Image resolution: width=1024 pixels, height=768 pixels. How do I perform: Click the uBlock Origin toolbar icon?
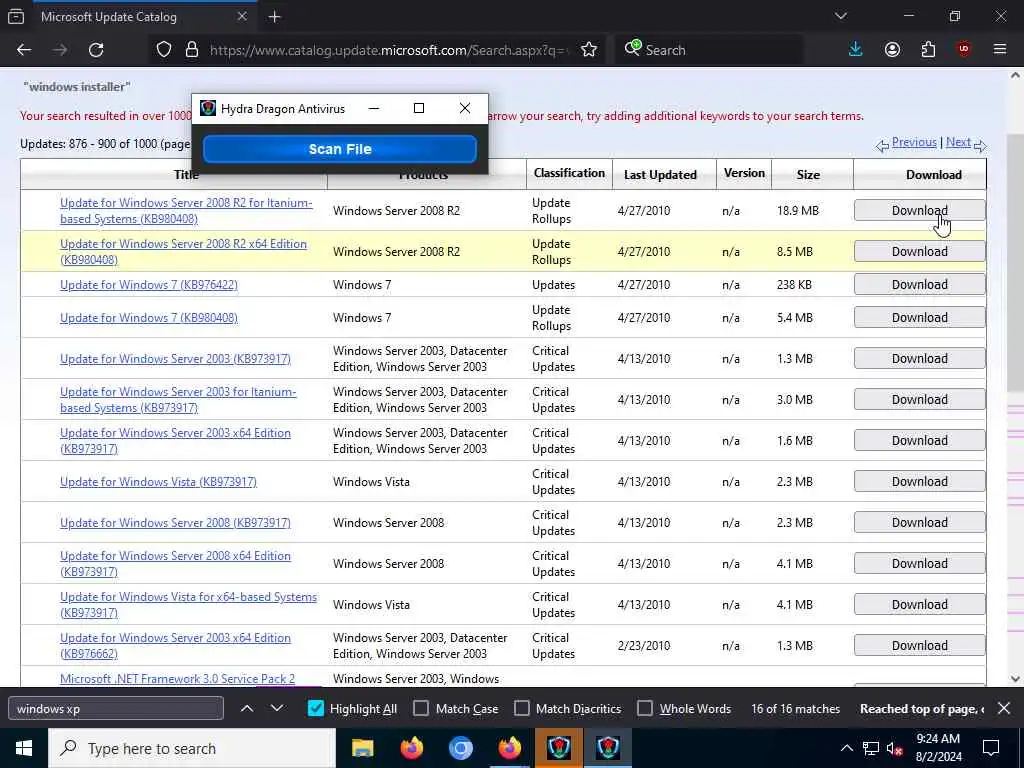pyautogui.click(x=964, y=50)
